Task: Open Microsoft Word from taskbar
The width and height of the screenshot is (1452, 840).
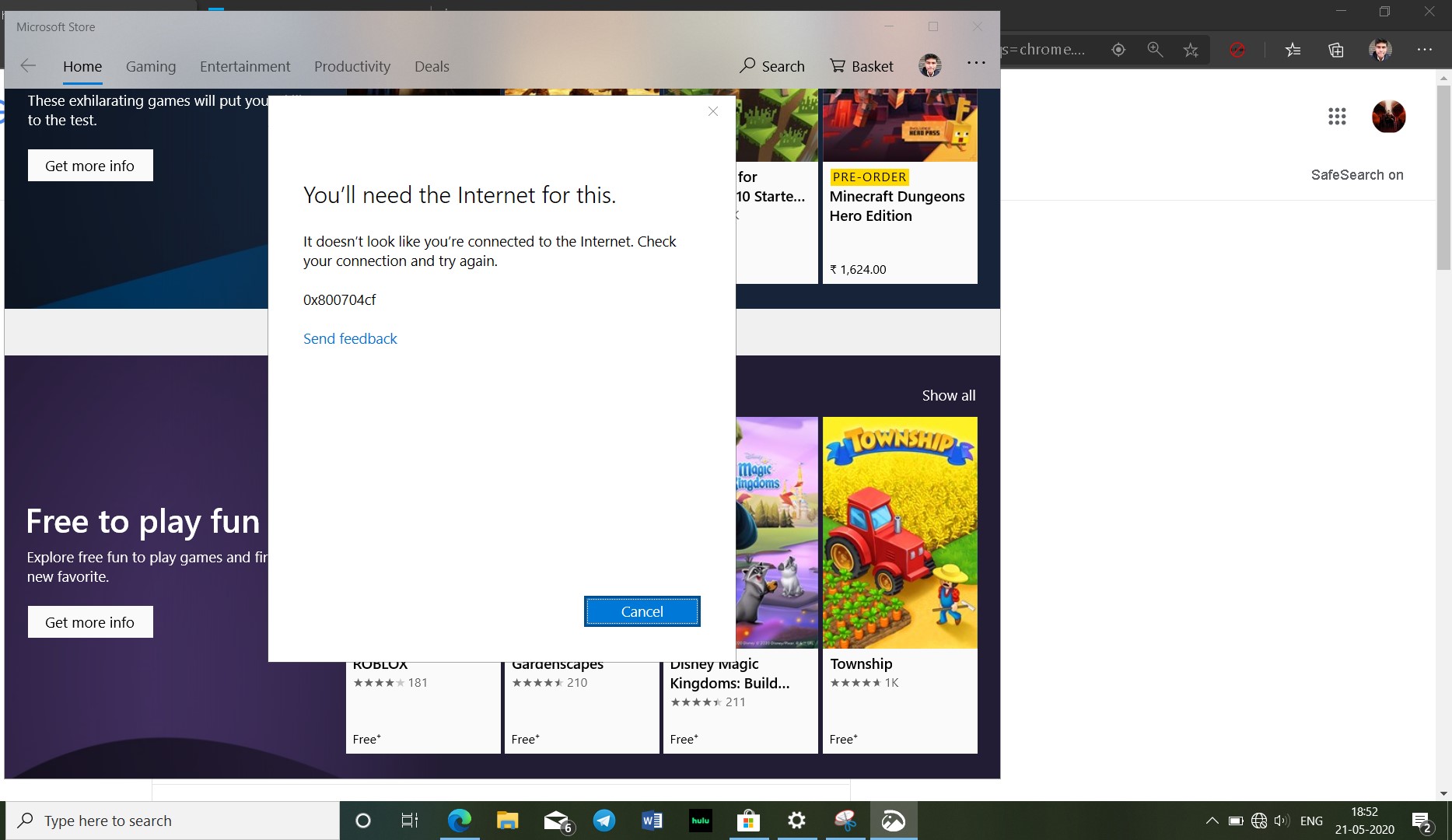Action: point(652,821)
